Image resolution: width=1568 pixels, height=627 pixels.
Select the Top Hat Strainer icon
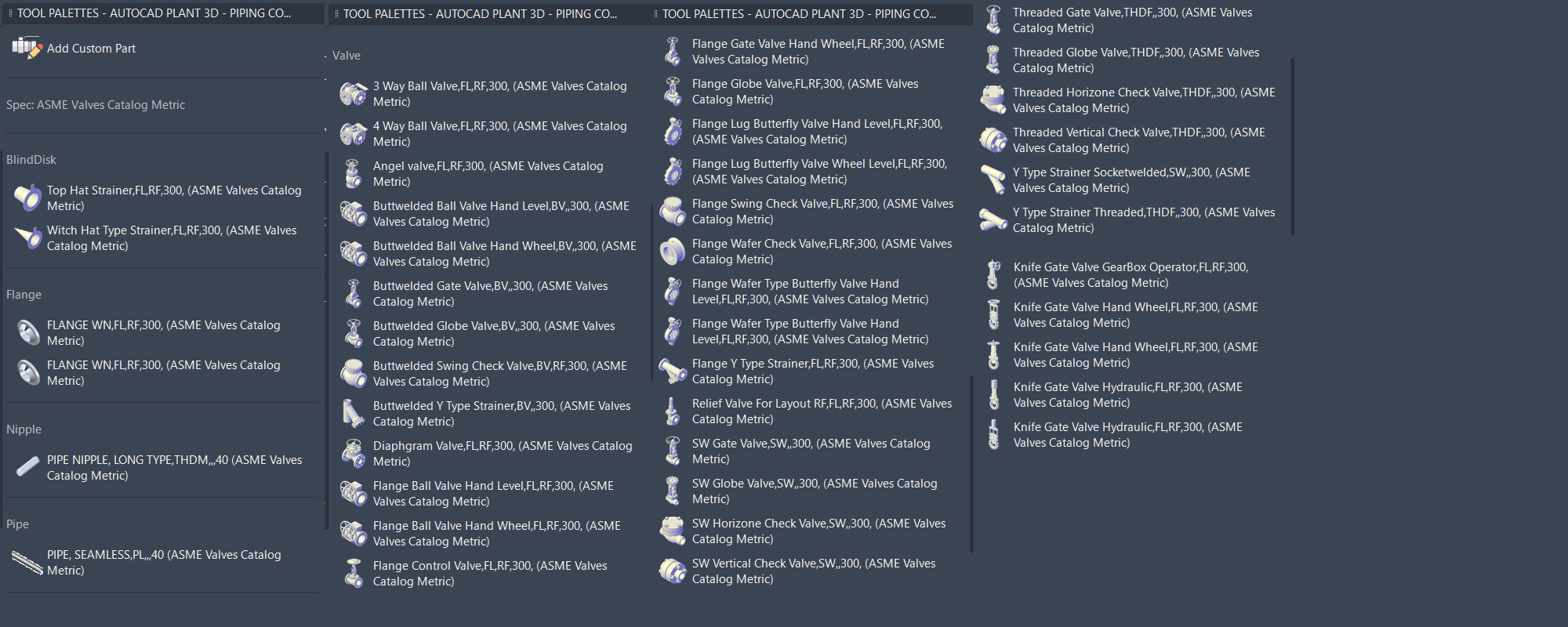pyautogui.click(x=28, y=198)
